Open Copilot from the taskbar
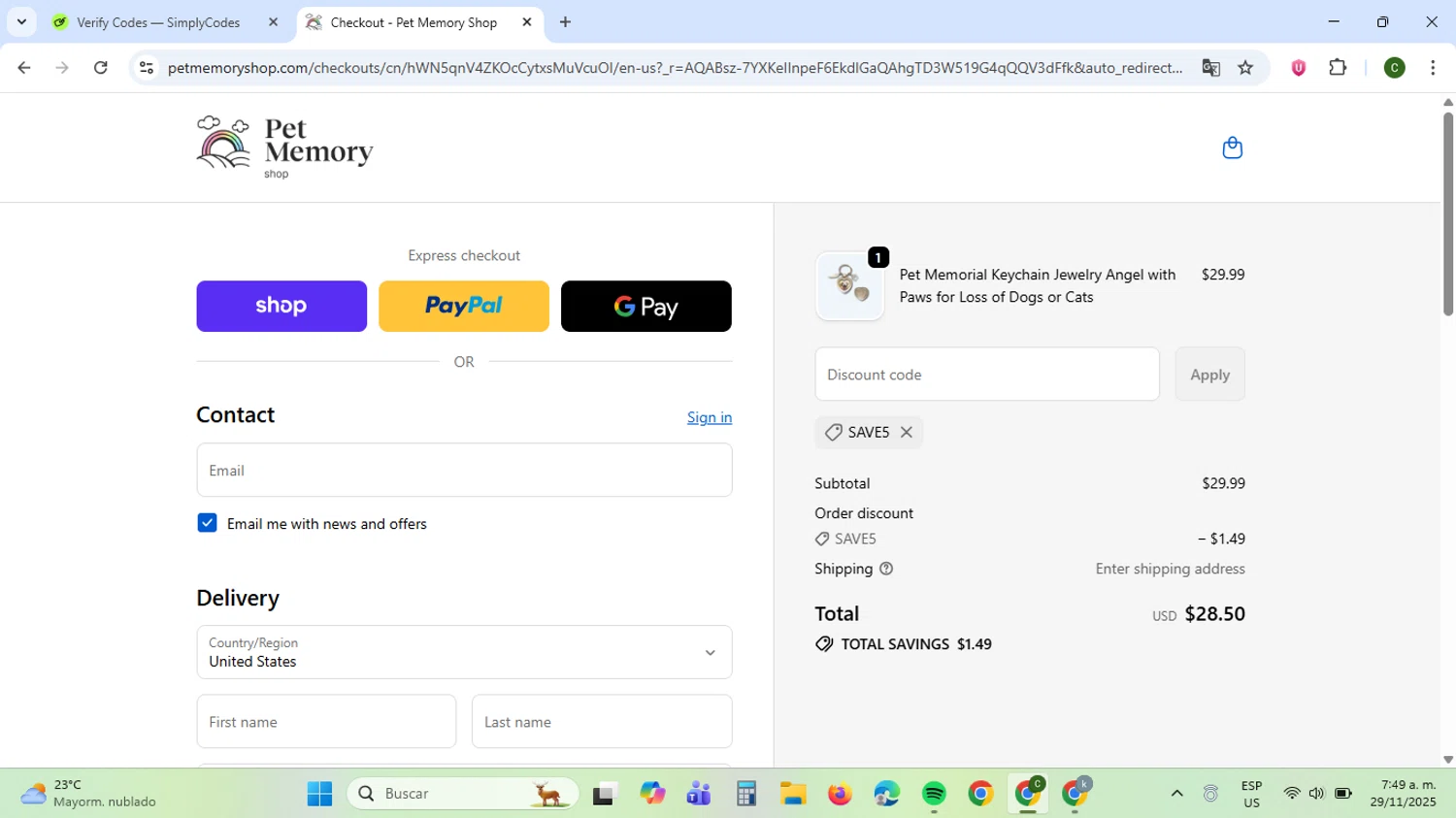The image size is (1456, 818). click(652, 794)
